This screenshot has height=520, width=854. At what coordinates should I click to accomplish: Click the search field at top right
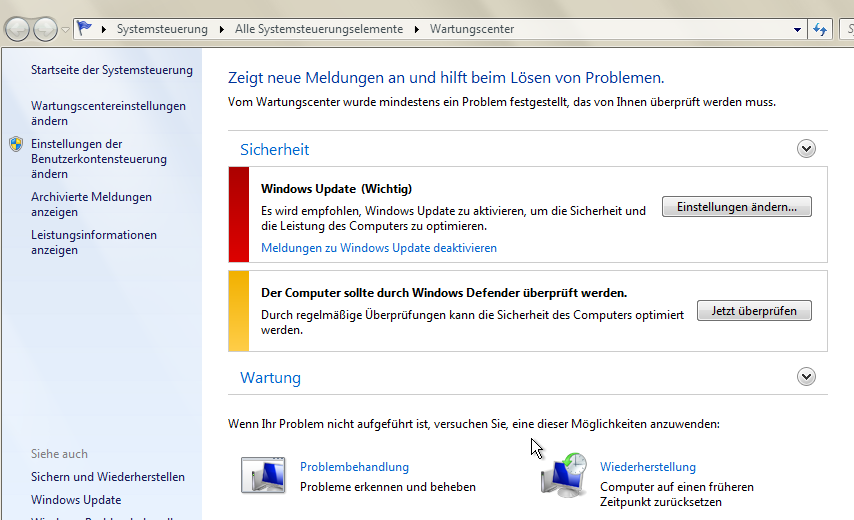pyautogui.click(x=847, y=29)
